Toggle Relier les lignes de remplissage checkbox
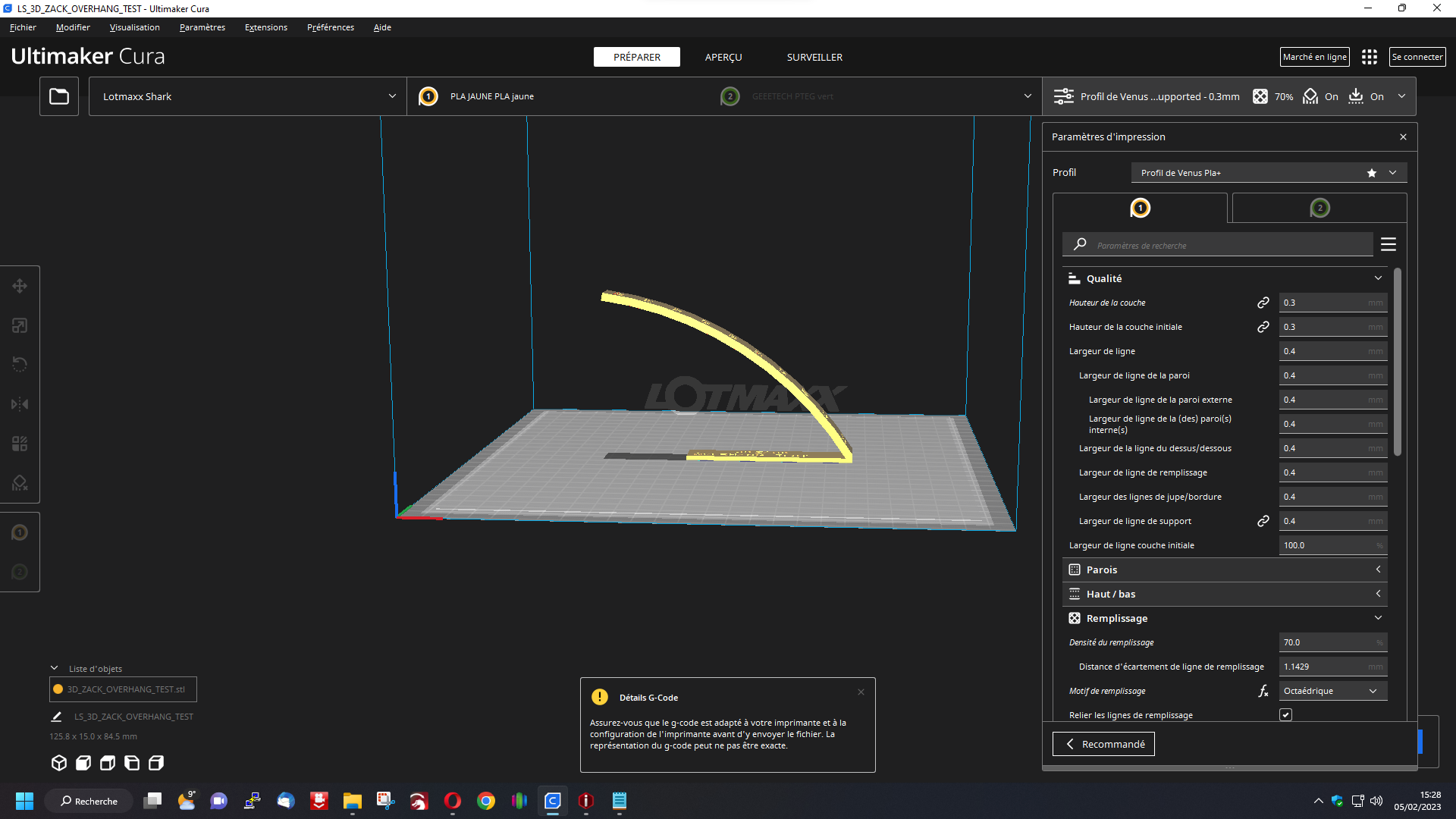The height and width of the screenshot is (819, 1456). (x=1286, y=715)
